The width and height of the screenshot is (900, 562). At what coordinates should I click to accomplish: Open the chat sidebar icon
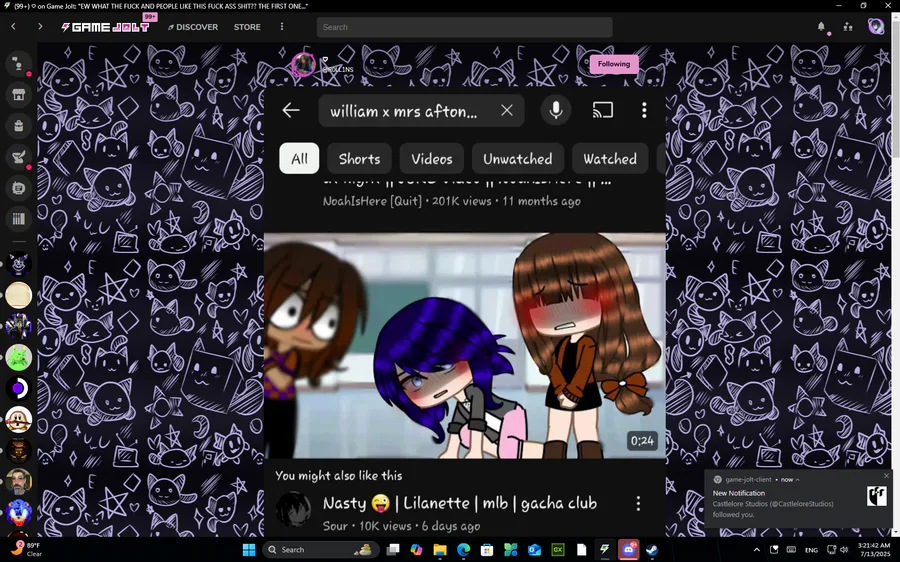click(x=18, y=64)
